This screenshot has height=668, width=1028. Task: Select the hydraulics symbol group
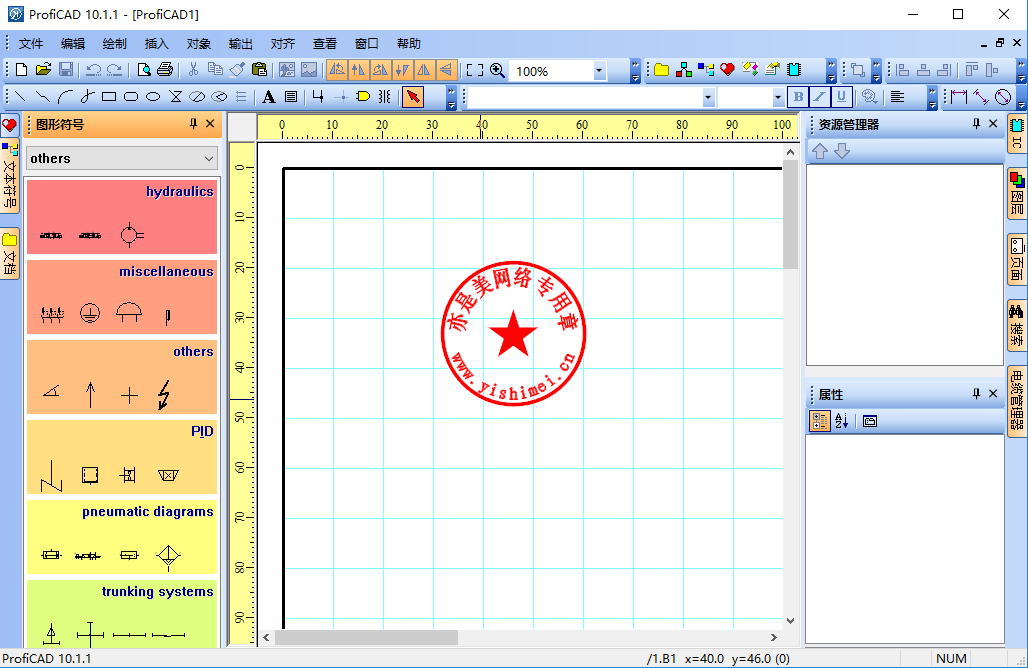point(122,217)
